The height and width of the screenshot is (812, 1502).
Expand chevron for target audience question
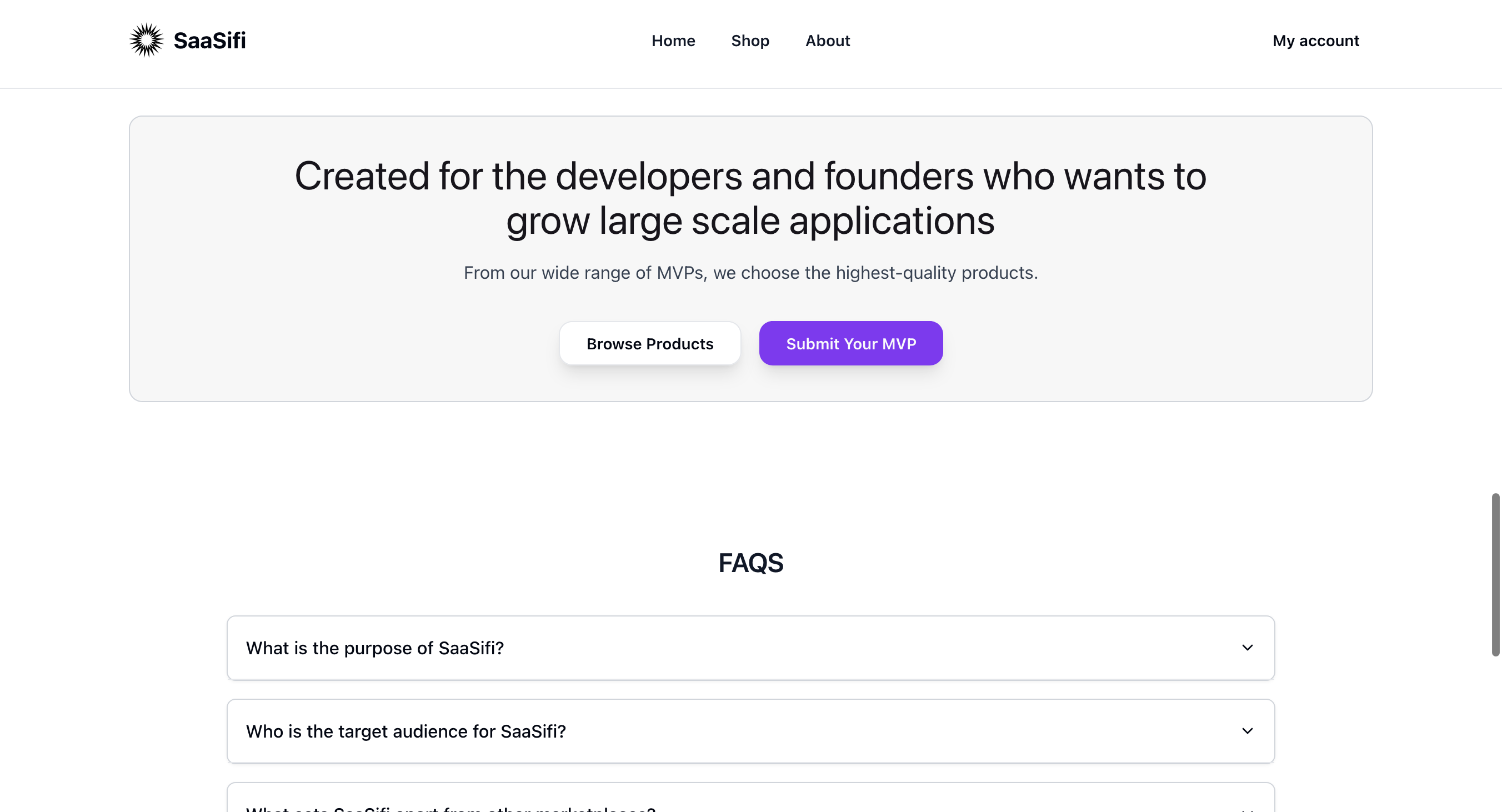(x=1247, y=731)
